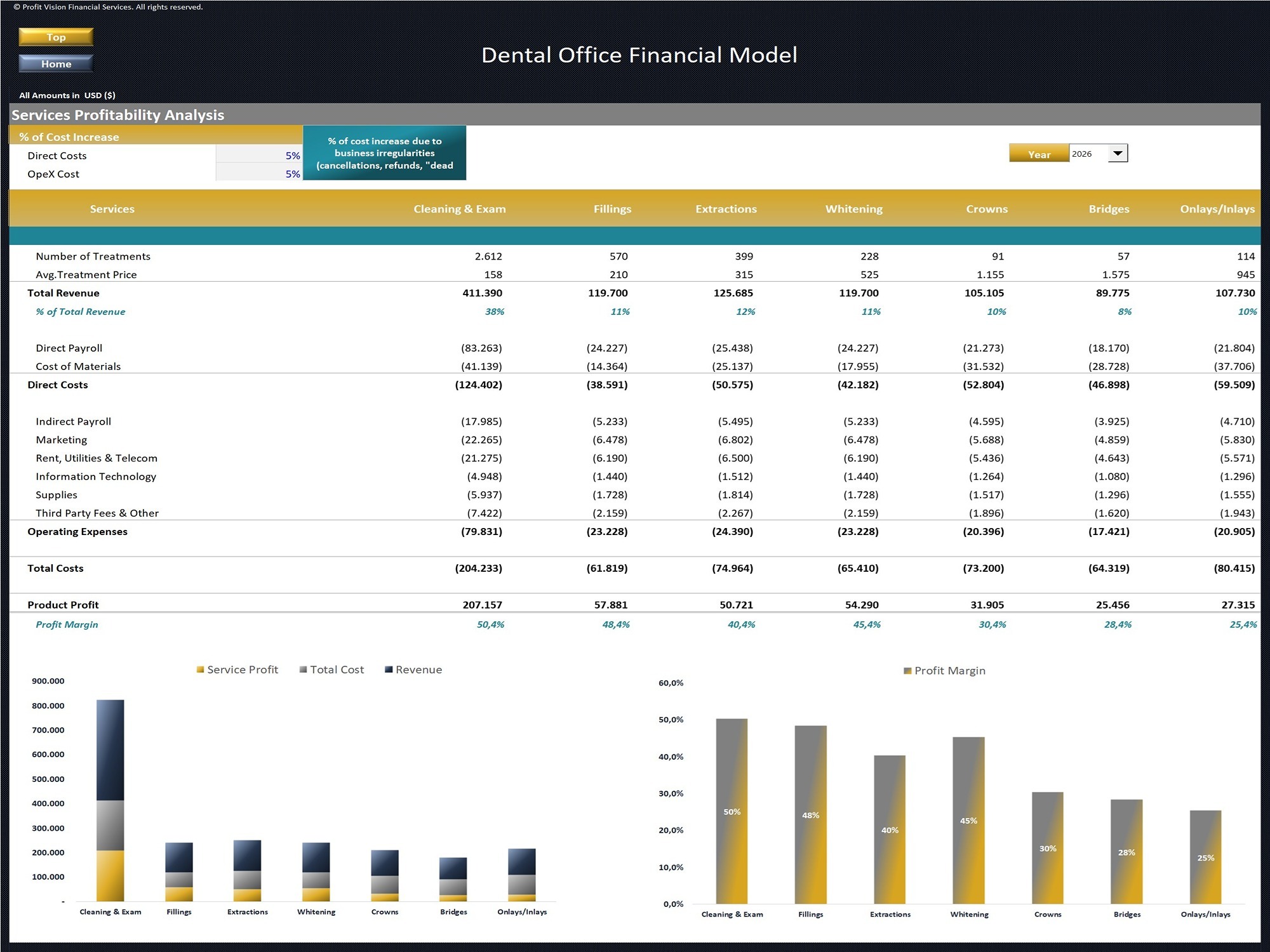Click the Onlays/Inlays stacked revenue bar
Screen dimensions: 1270x952
pos(522,862)
